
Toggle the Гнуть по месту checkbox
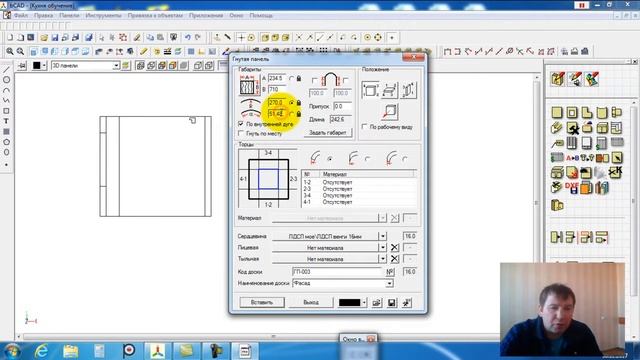coord(241,133)
